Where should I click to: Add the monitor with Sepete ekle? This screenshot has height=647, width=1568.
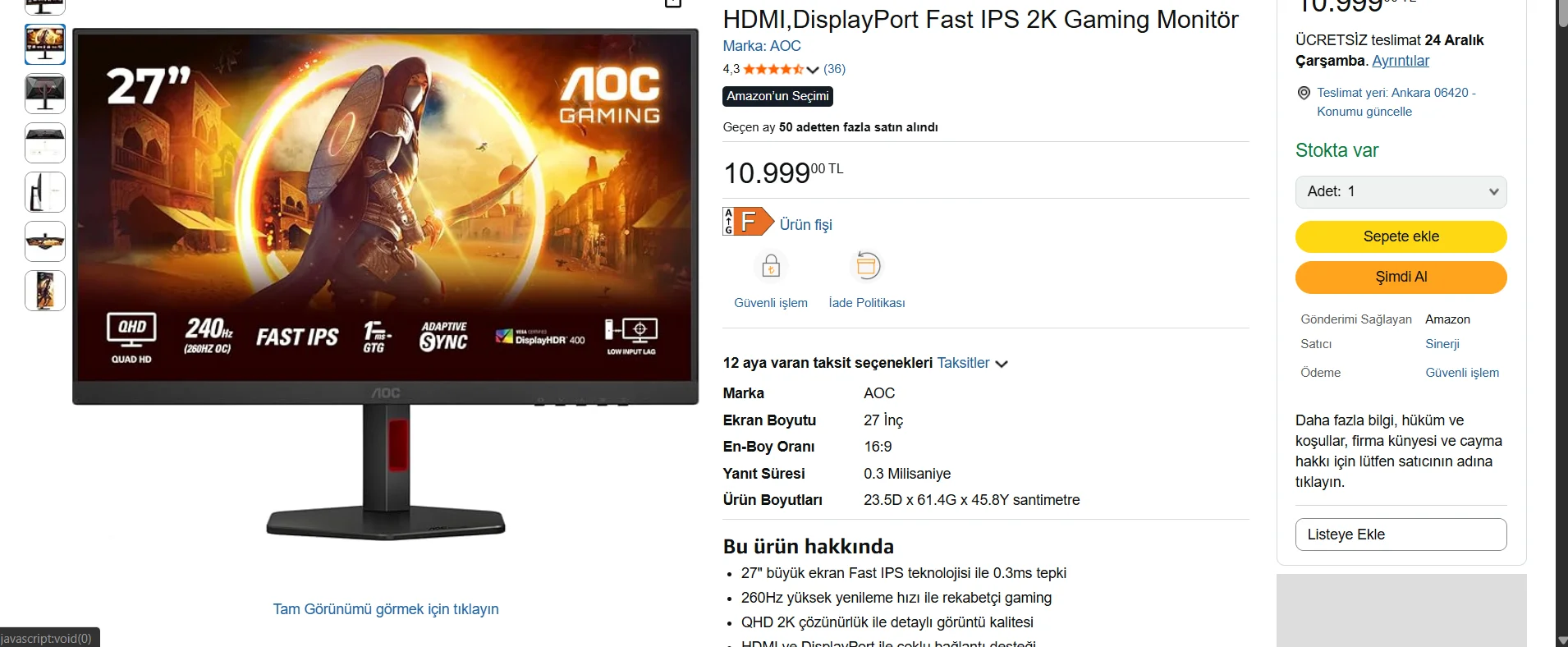[x=1401, y=236]
